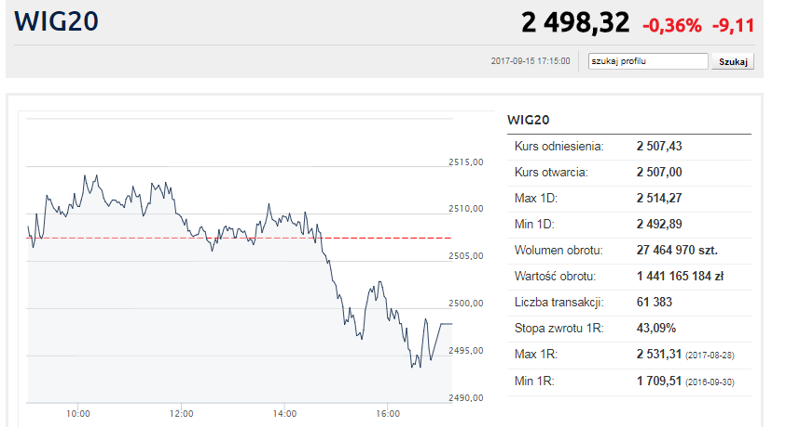
Task: Click the current index value 2 498,32
Action: [575, 23]
